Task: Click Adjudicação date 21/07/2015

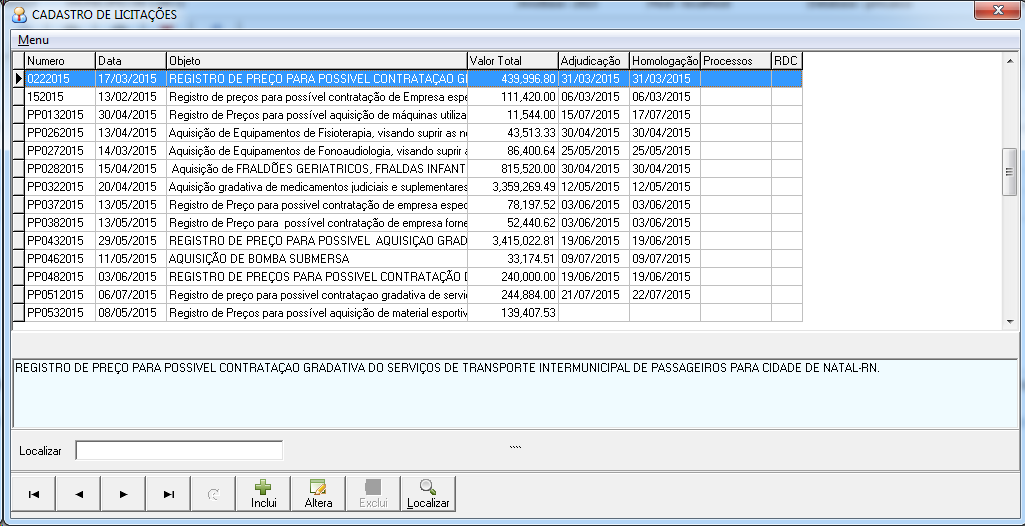Action: coord(594,295)
